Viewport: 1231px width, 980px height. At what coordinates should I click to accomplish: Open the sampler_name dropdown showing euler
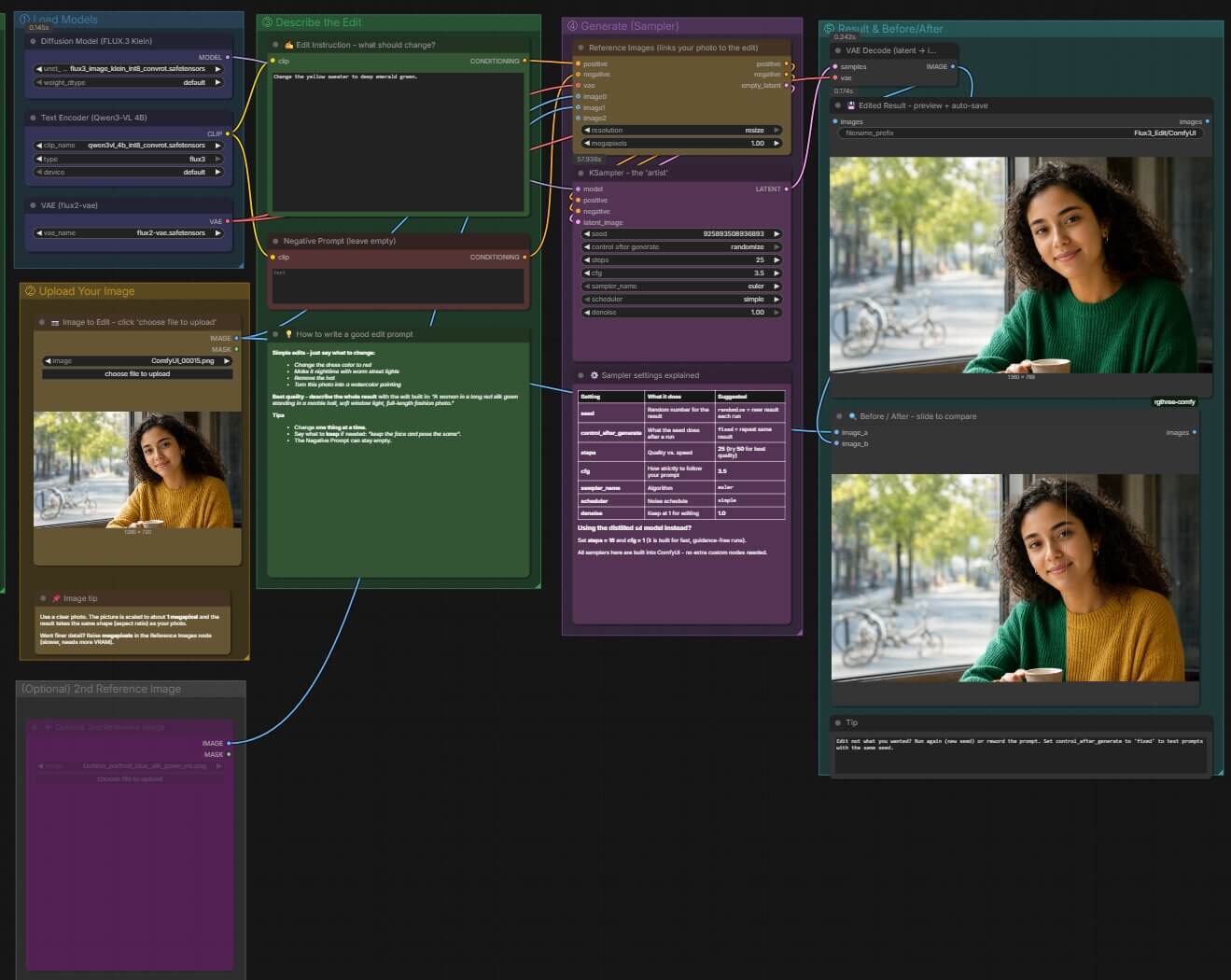tap(682, 287)
